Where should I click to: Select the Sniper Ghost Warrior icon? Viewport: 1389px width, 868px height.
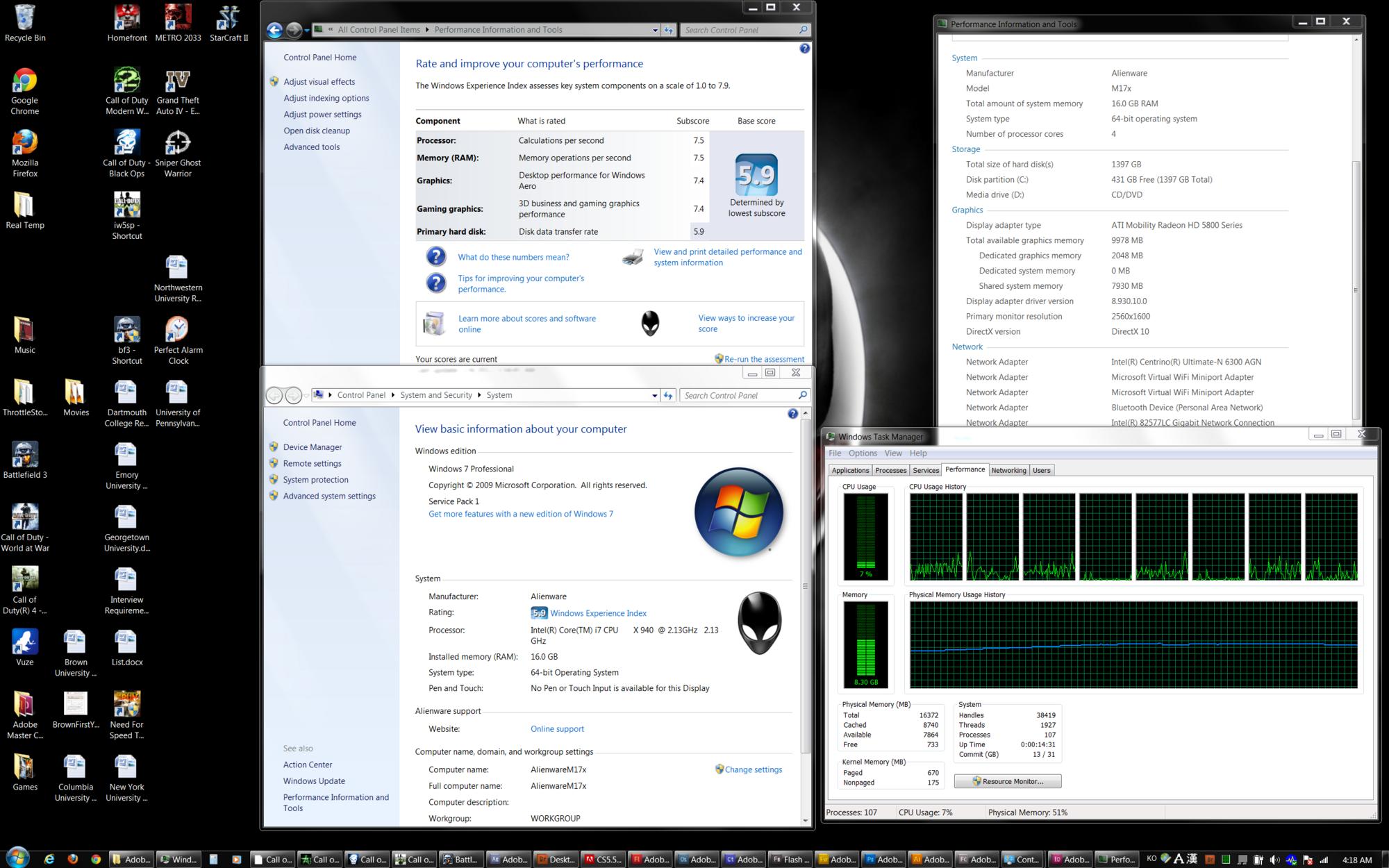(178, 154)
